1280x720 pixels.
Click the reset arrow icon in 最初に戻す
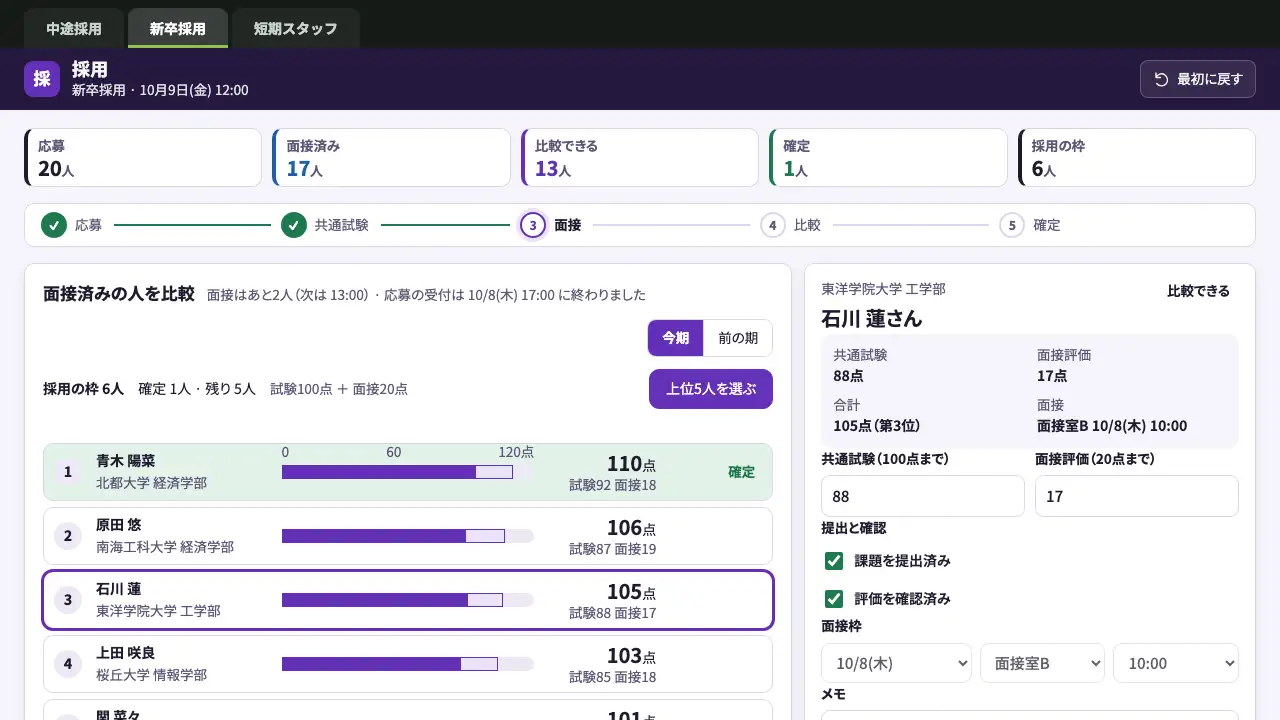click(x=1161, y=79)
